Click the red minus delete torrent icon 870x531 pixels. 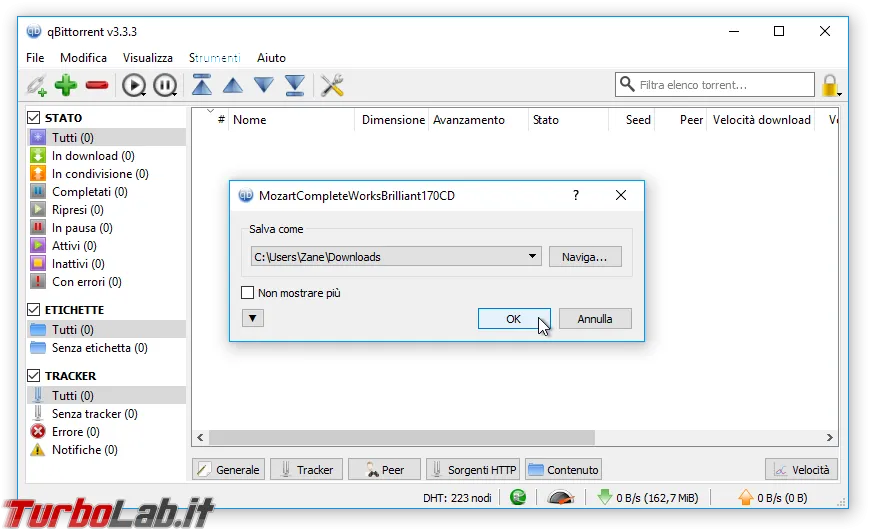97,85
